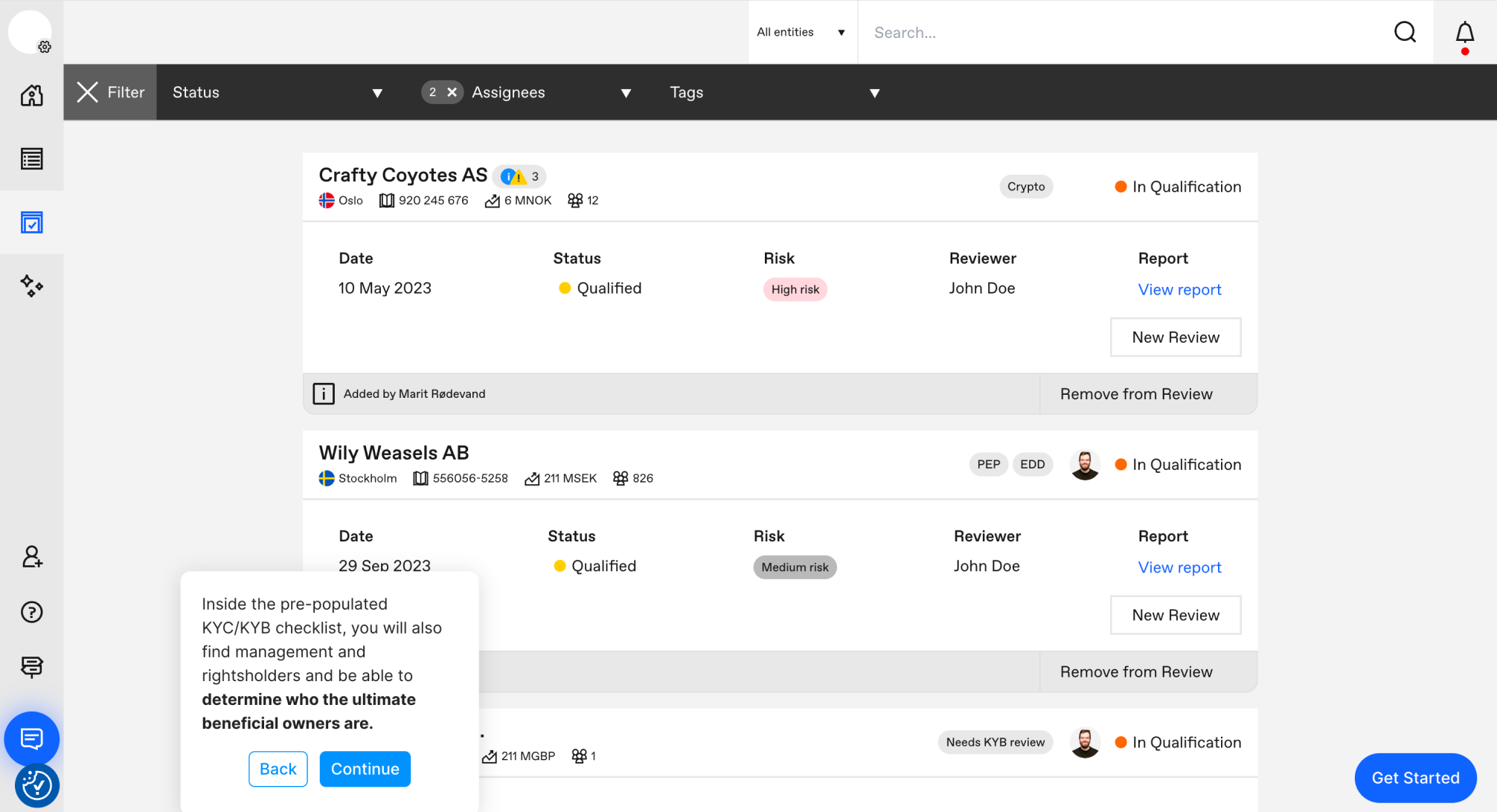Click the Crafty Coyotes alert badge
The width and height of the screenshot is (1497, 812).
coord(519,176)
